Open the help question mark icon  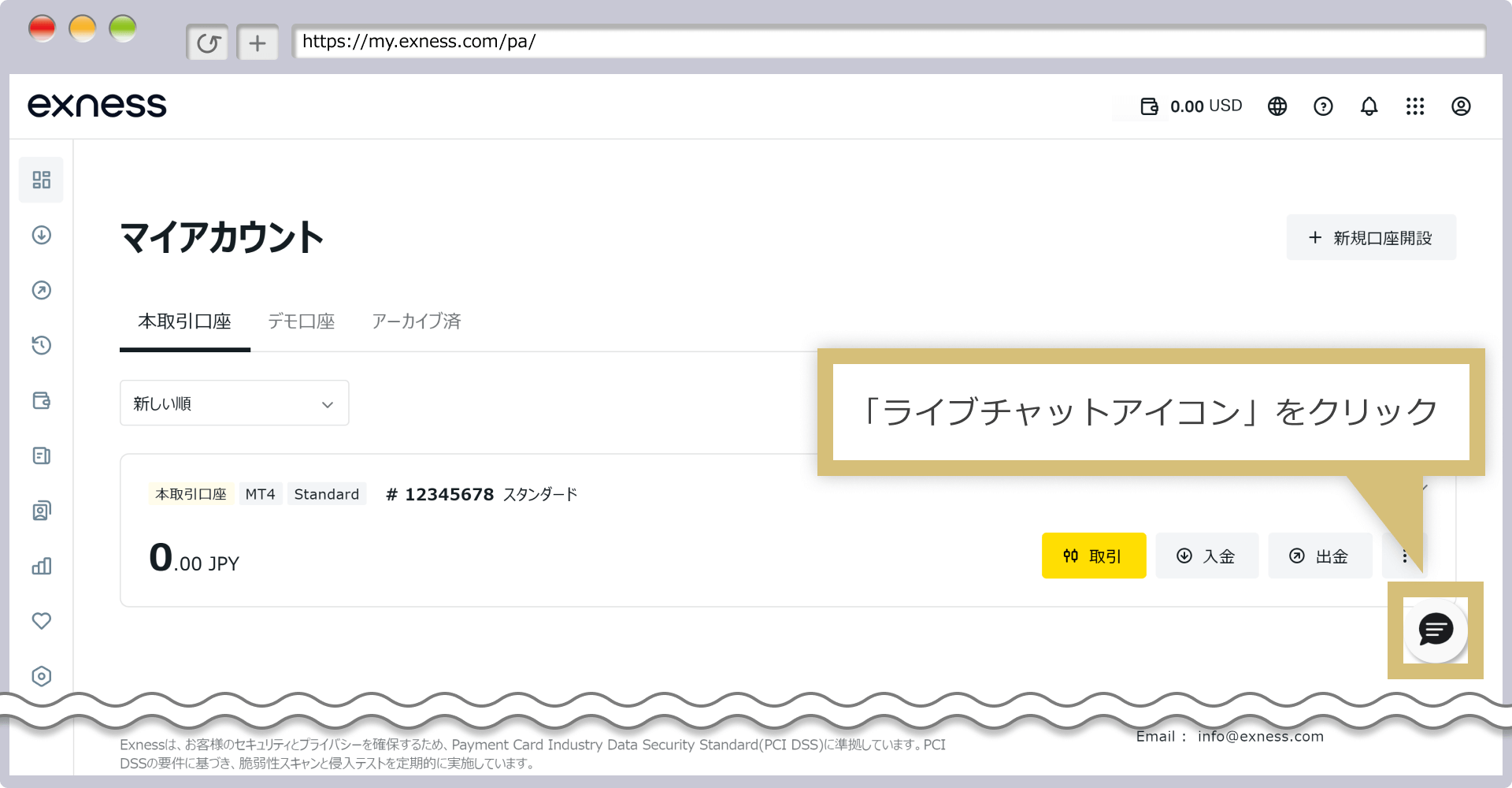1323,106
